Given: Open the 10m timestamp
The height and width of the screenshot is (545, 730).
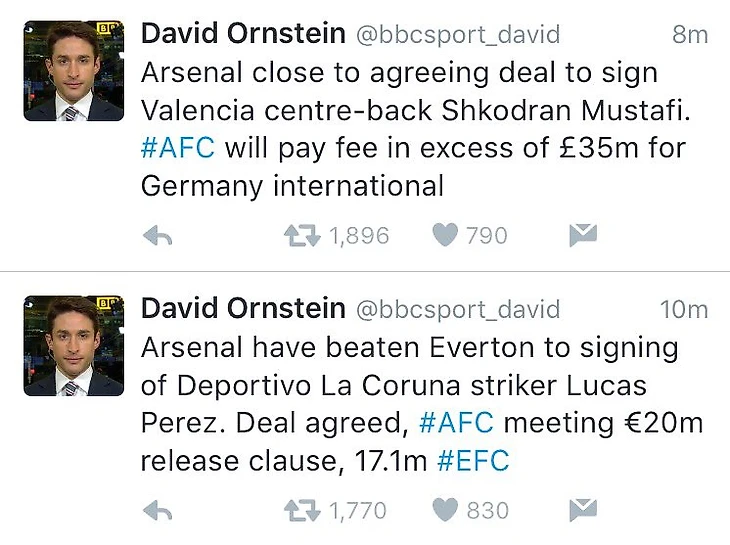Looking at the screenshot, I should click(683, 310).
